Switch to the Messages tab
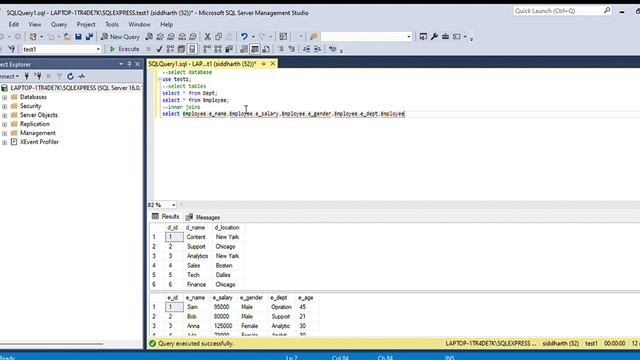Viewport: 640px width, 360px height. click(x=203, y=217)
